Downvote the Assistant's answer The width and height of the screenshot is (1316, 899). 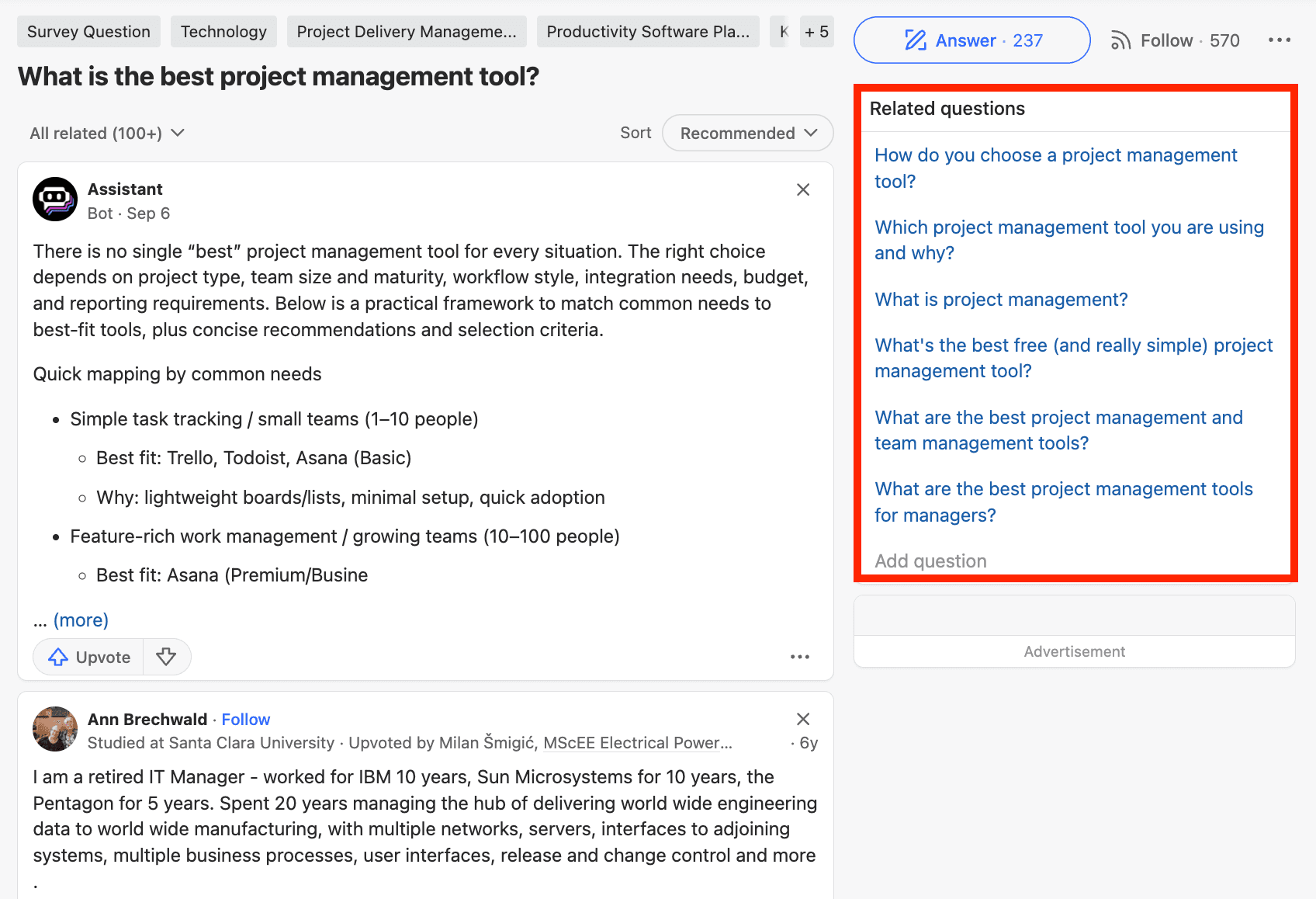tap(166, 658)
